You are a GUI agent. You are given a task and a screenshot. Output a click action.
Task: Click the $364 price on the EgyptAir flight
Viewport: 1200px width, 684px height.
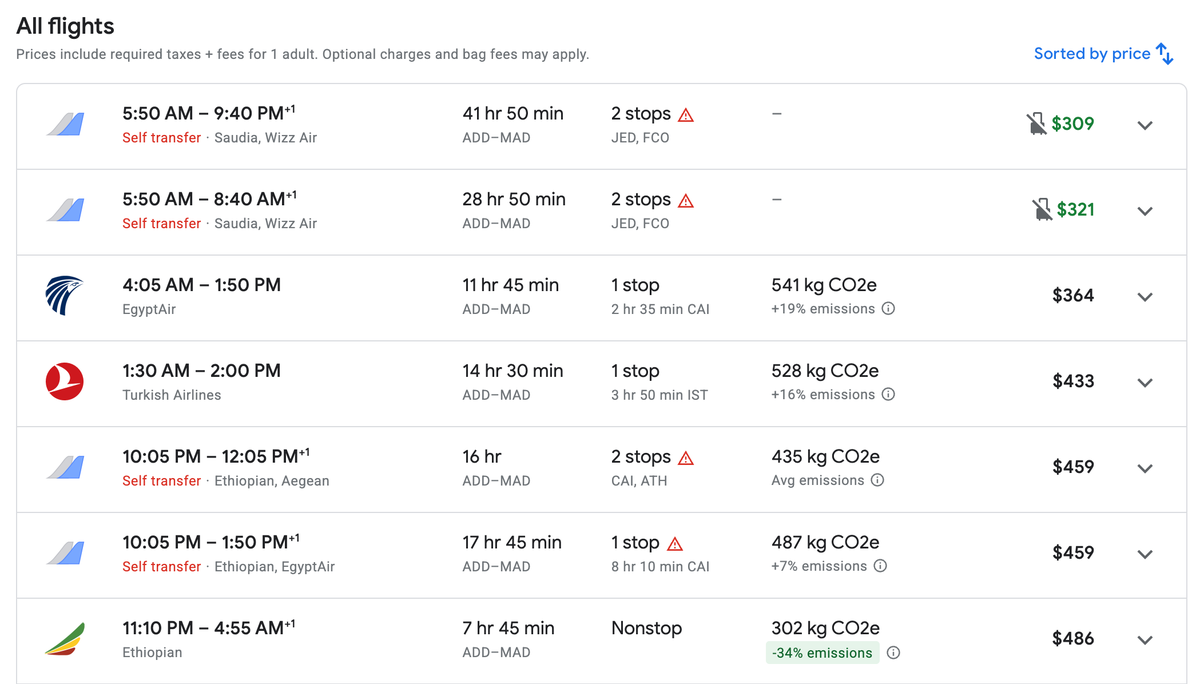pos(1075,296)
